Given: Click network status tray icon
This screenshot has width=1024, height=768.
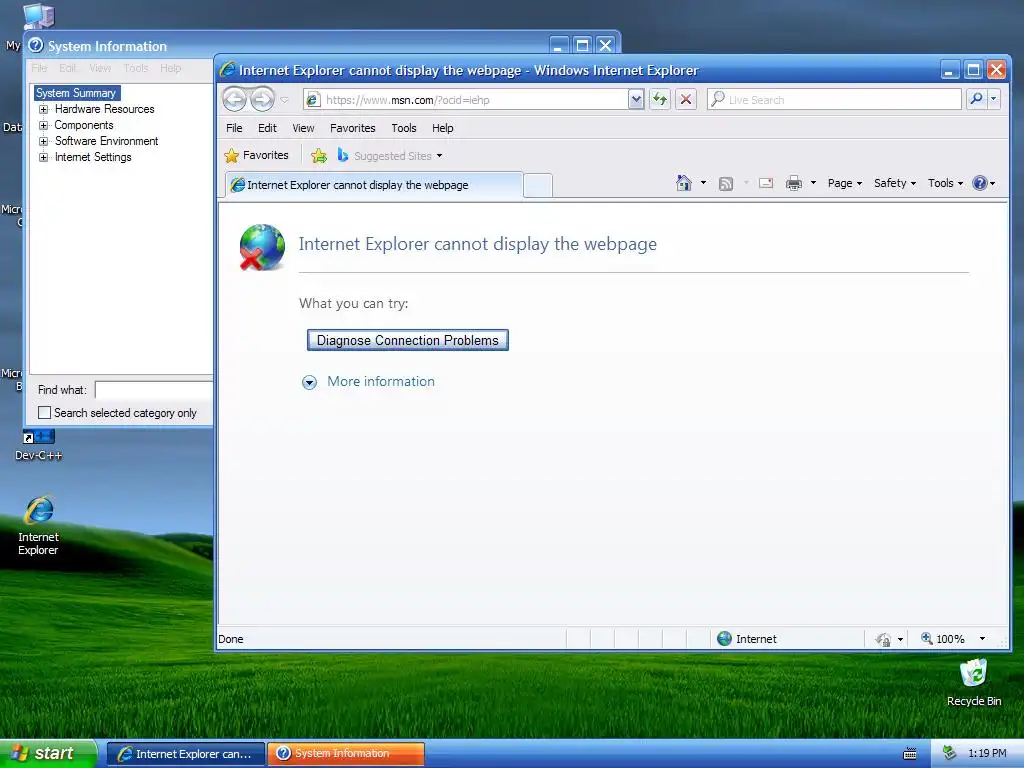Looking at the screenshot, I should [x=950, y=753].
